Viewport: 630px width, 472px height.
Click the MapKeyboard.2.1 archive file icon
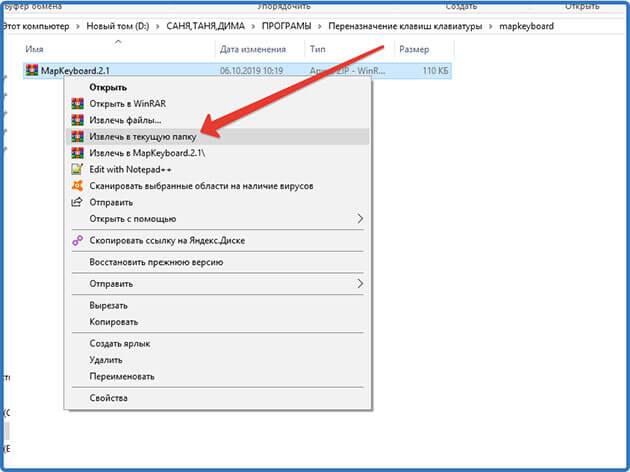click(32, 70)
